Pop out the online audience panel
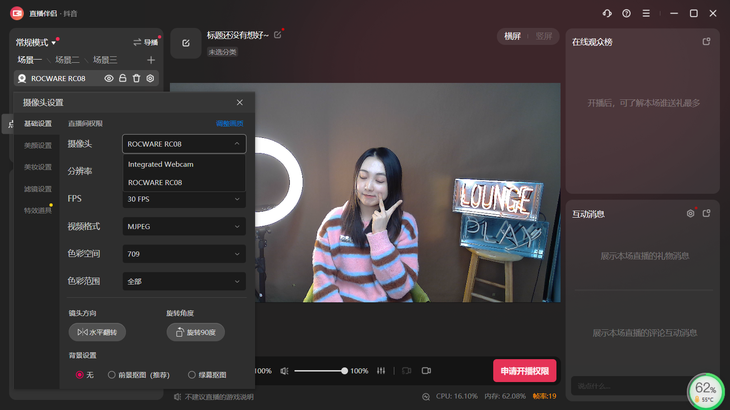730x410 pixels. pyautogui.click(x=706, y=42)
